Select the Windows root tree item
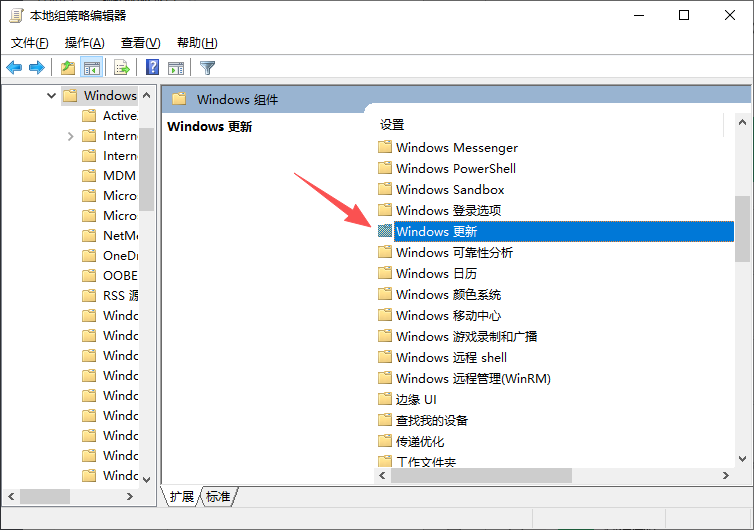The width and height of the screenshot is (754, 530). tap(110, 95)
